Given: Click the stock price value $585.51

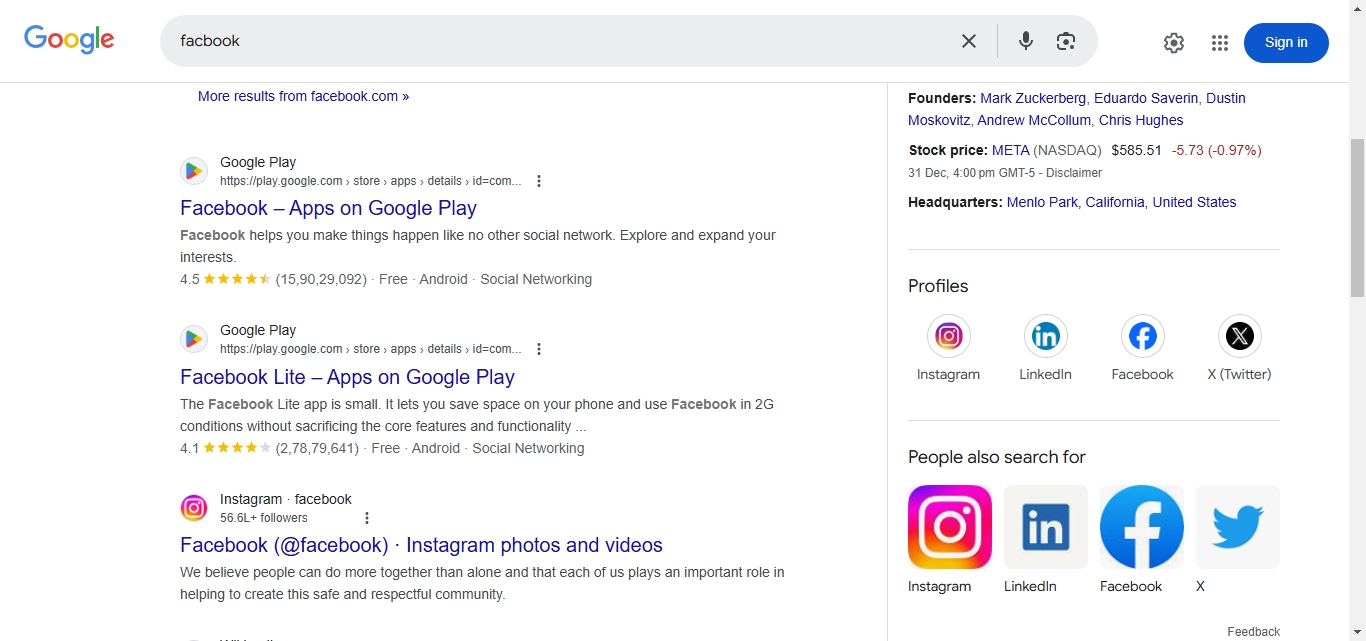Looking at the screenshot, I should pos(1137,150).
